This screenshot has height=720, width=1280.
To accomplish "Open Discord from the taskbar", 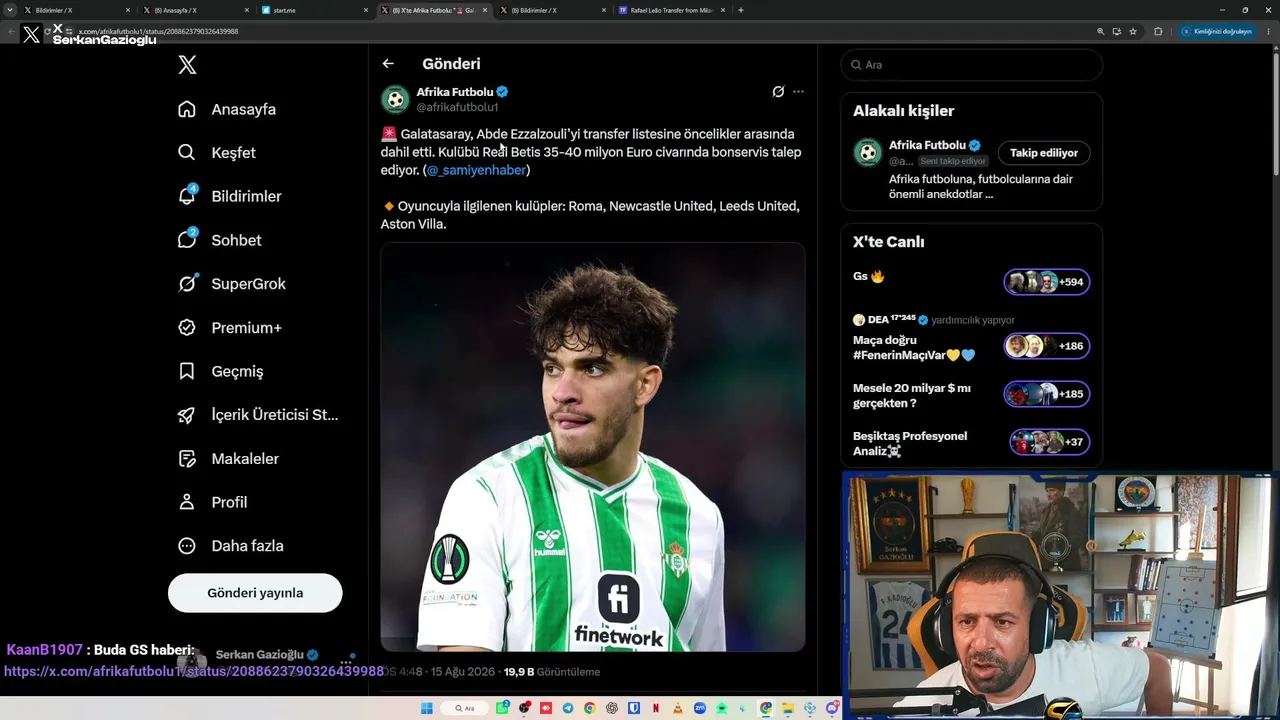I will [832, 708].
